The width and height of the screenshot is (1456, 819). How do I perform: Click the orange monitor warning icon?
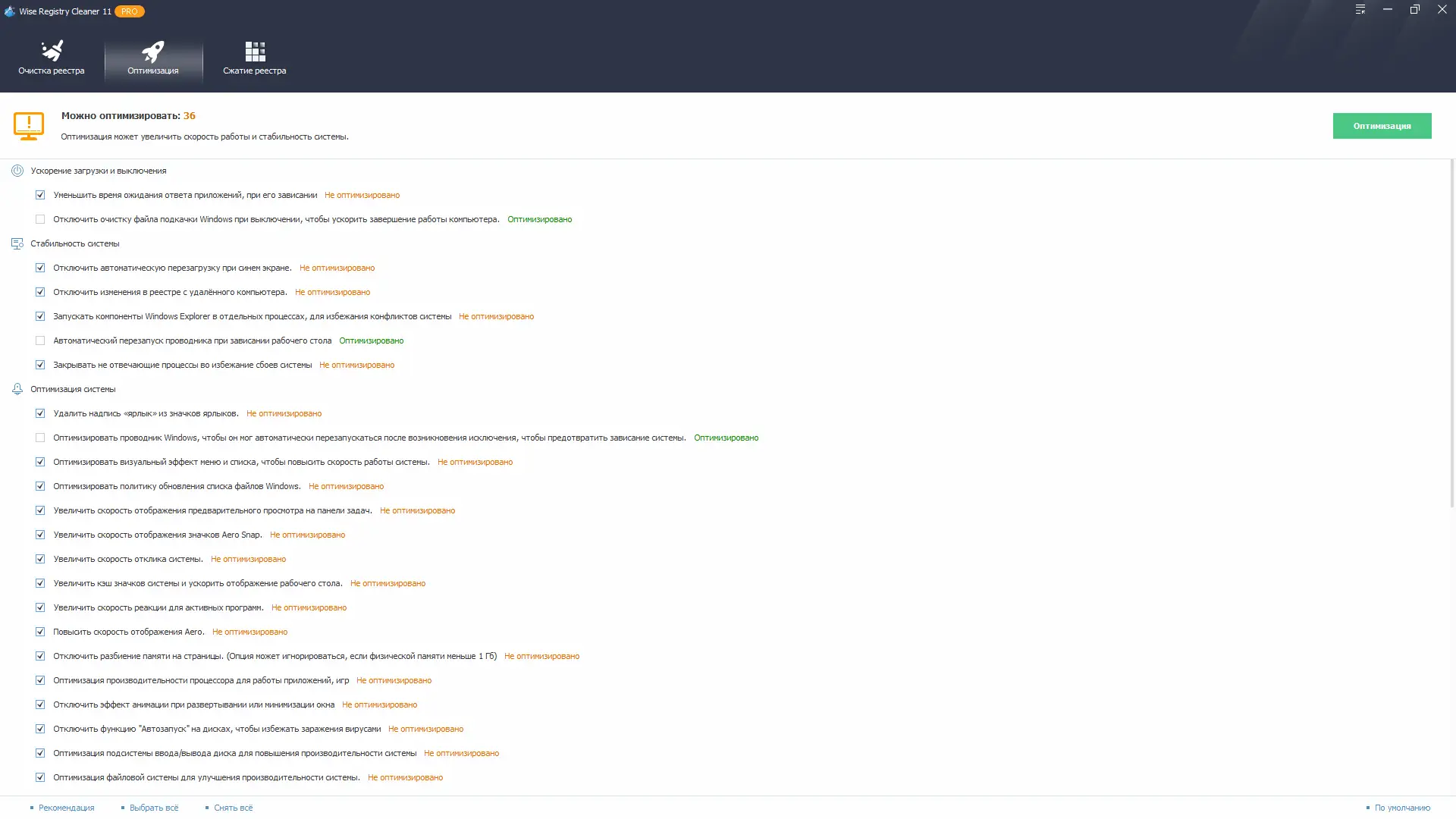pyautogui.click(x=29, y=126)
